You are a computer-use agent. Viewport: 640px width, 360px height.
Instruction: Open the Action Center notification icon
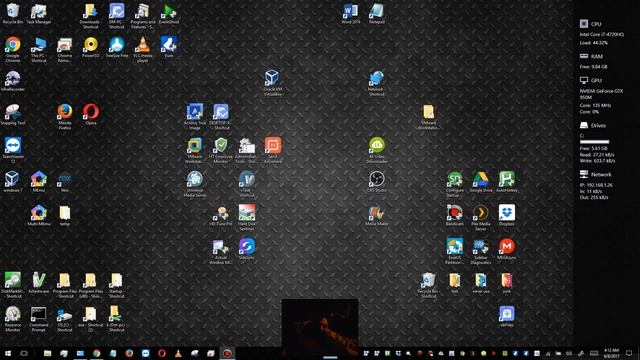[x=629, y=353]
